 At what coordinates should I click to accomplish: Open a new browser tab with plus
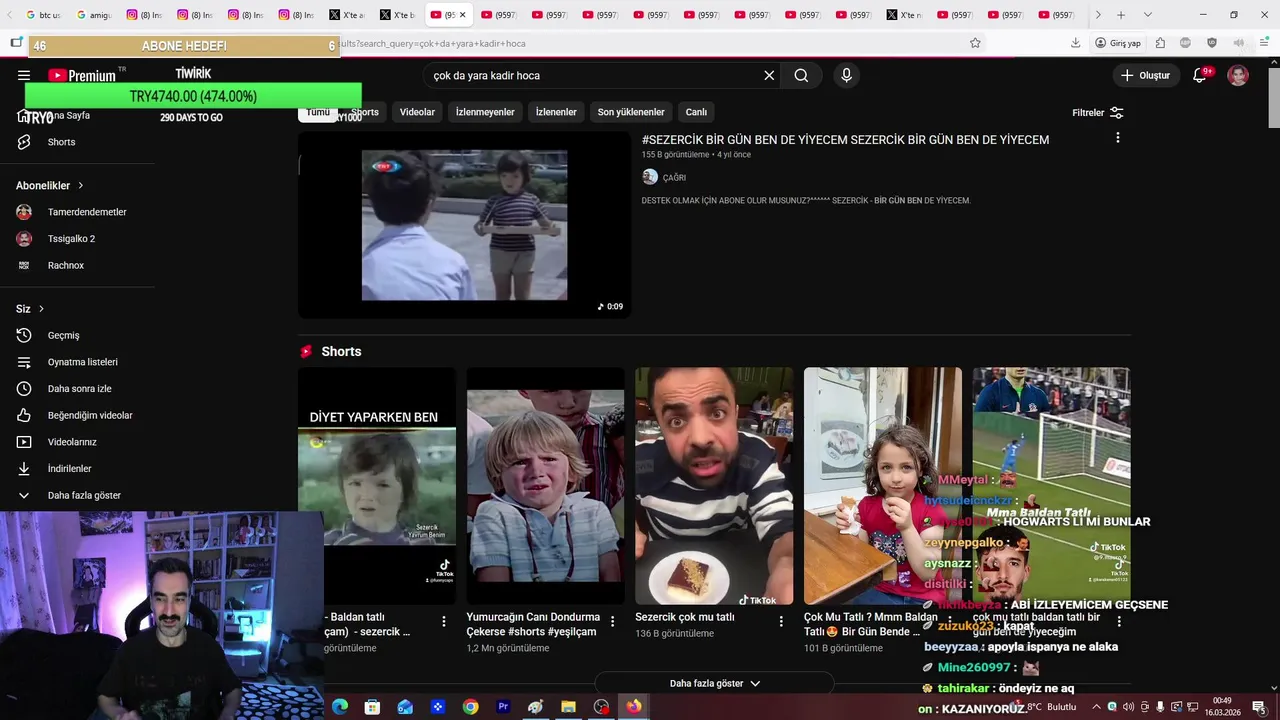tap(1121, 15)
